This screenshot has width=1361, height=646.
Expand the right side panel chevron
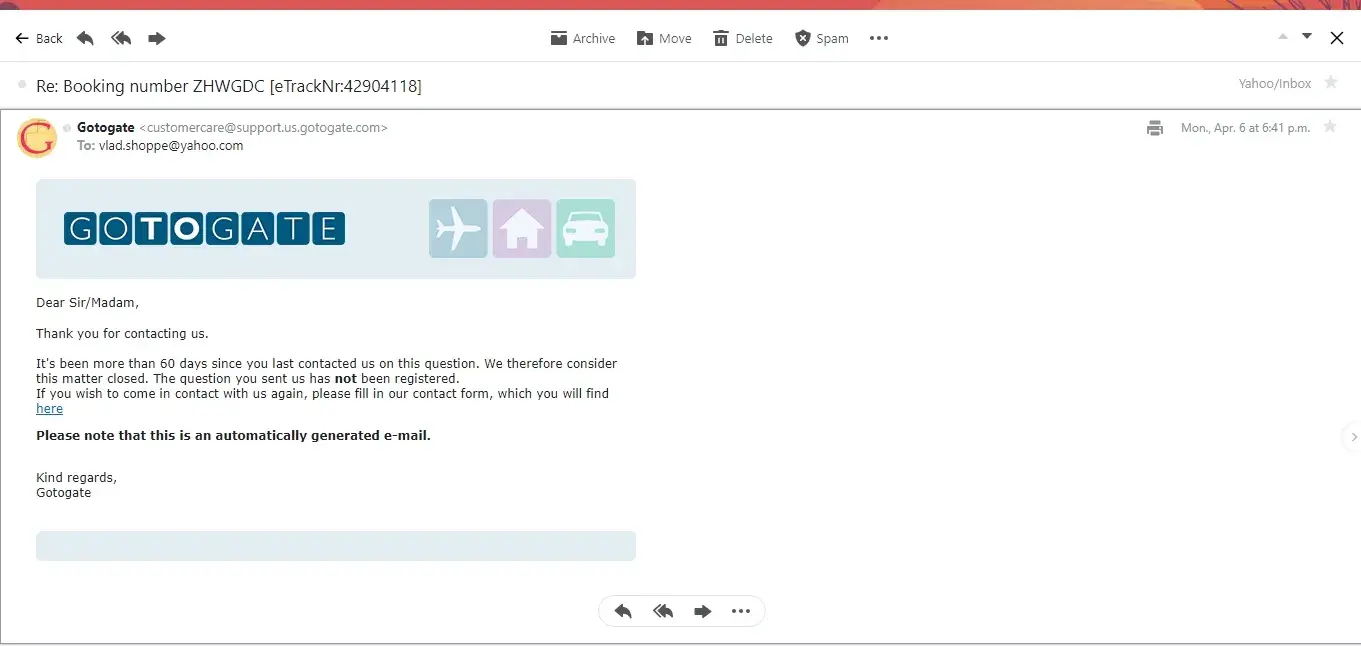point(1353,437)
